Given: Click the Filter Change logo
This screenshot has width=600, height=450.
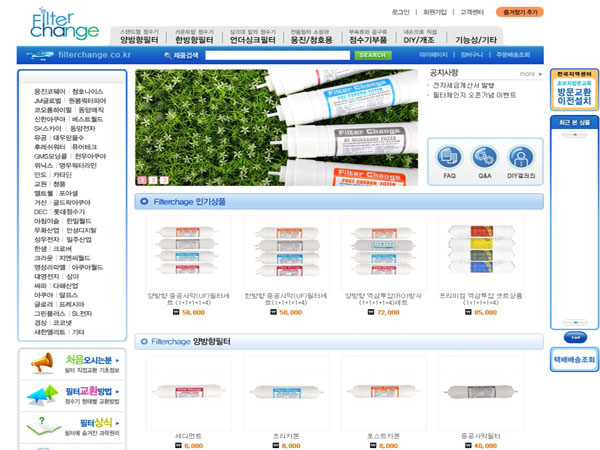Looking at the screenshot, I should point(64,24).
